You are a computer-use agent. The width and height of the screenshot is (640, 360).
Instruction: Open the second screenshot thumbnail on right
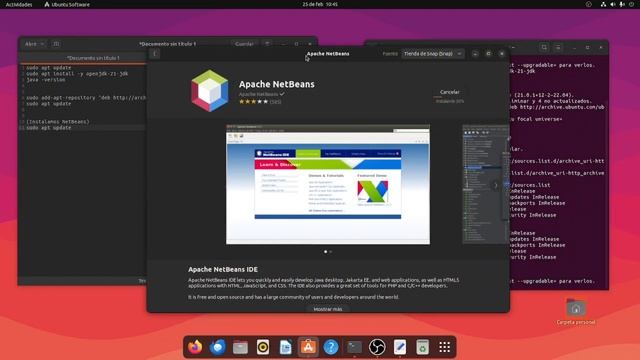[485, 184]
